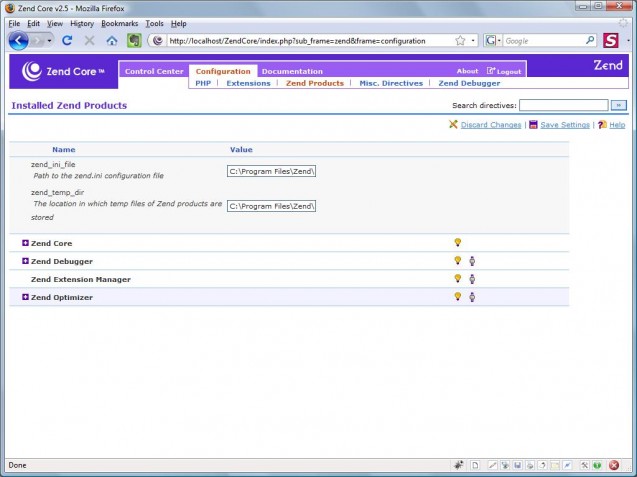Open the Tools menu

[154, 24]
